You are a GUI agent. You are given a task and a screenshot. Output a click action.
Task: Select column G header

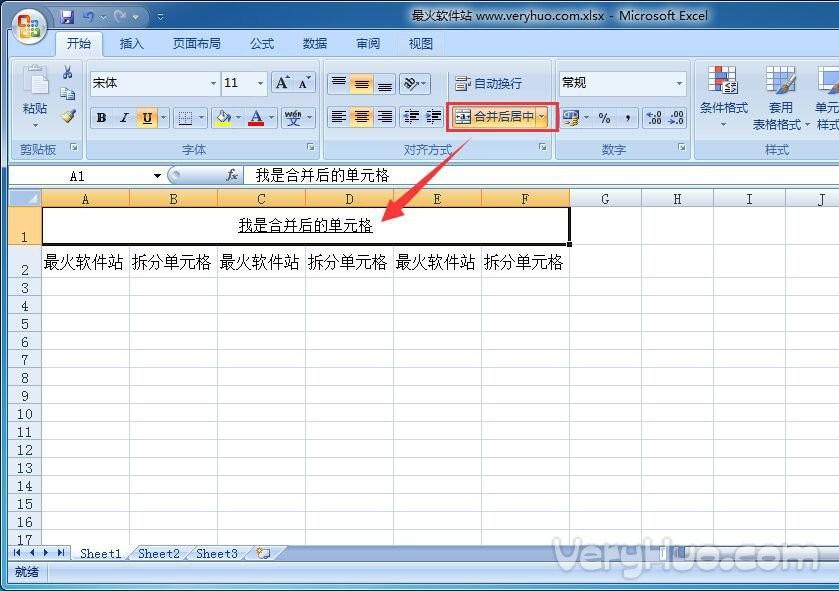[x=605, y=199]
